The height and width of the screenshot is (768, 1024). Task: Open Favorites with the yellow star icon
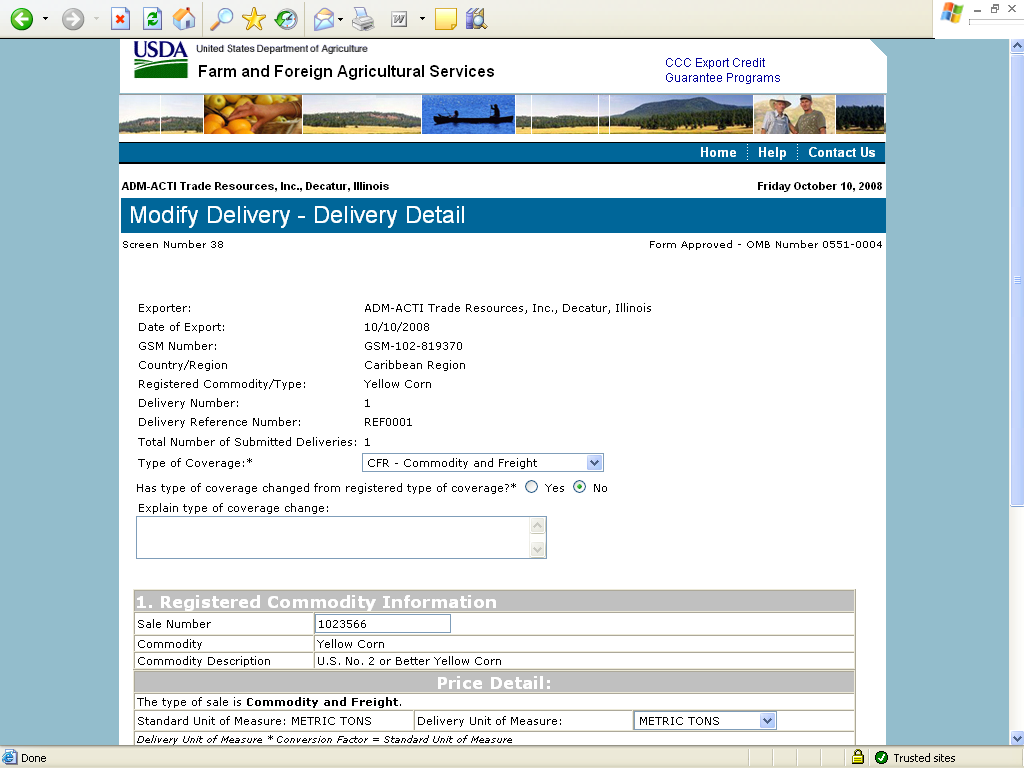click(253, 19)
